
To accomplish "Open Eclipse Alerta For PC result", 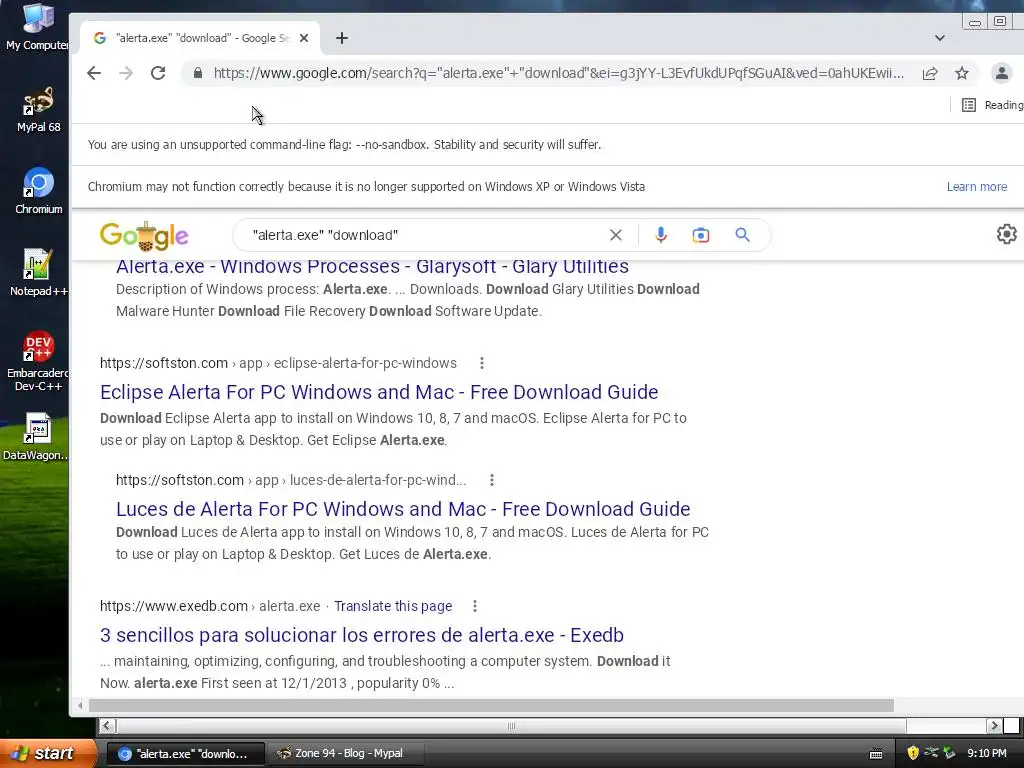I will [379, 392].
